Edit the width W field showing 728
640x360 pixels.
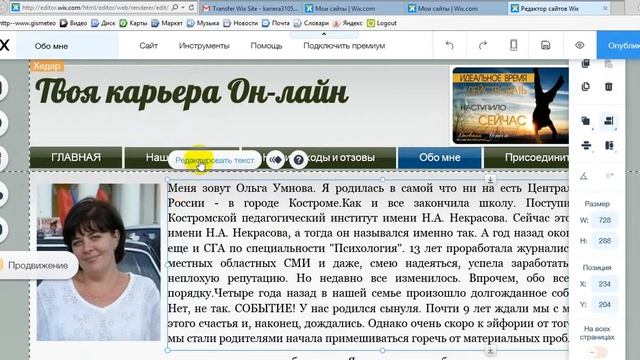tap(604, 220)
